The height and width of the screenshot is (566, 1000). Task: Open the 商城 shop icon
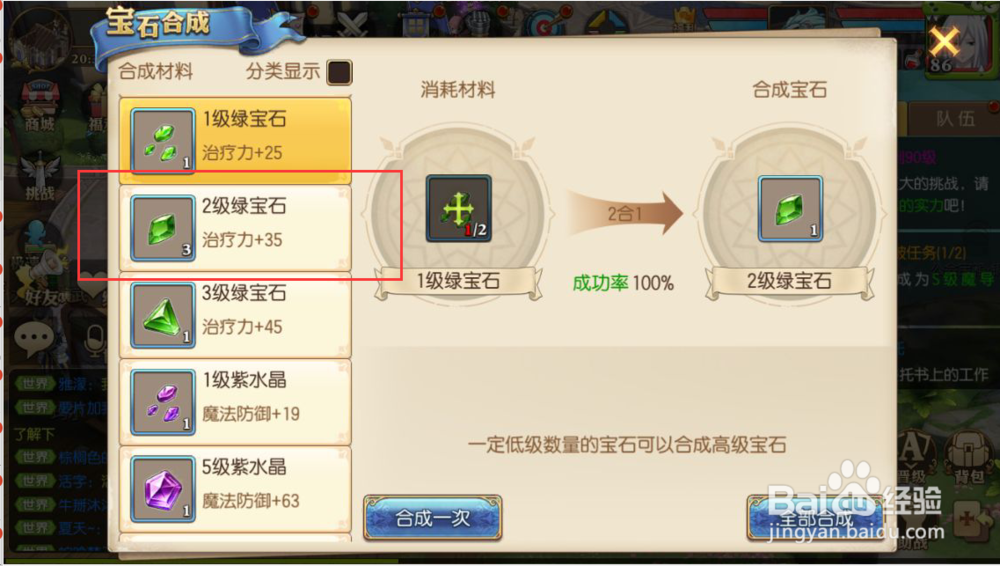[x=40, y=106]
